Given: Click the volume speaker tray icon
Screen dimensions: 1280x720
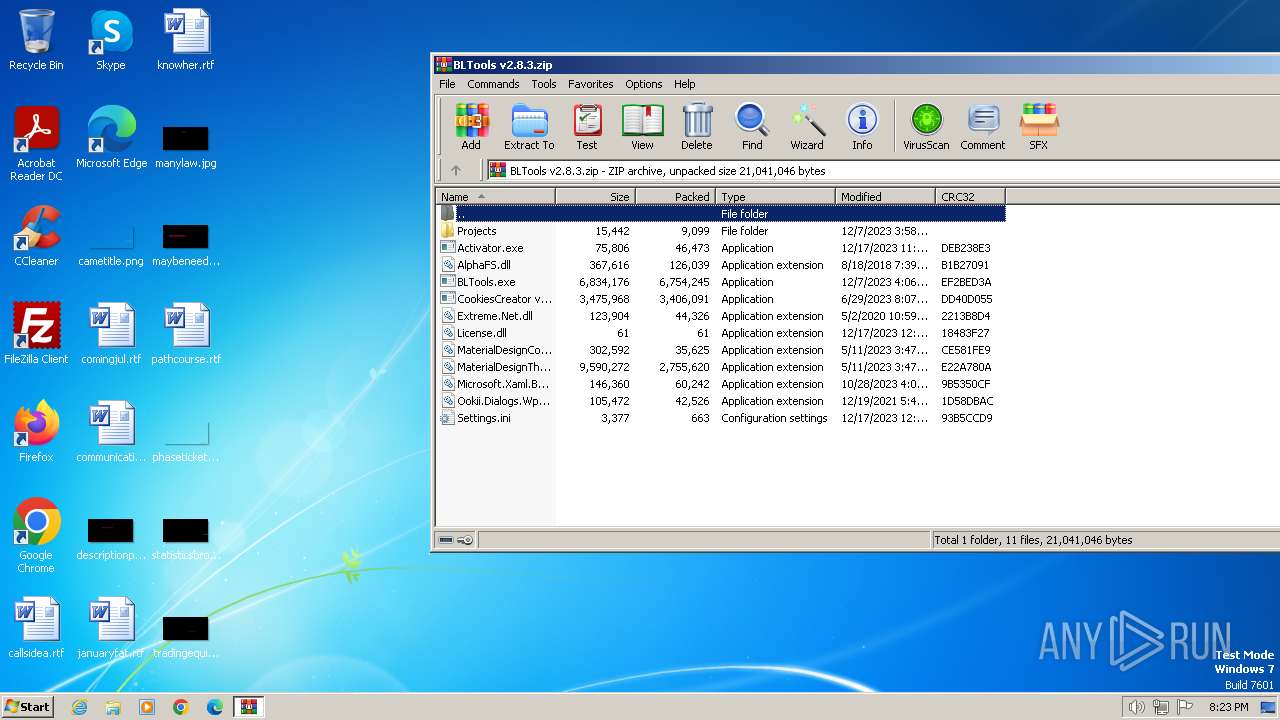Looking at the screenshot, I should point(1136,707).
